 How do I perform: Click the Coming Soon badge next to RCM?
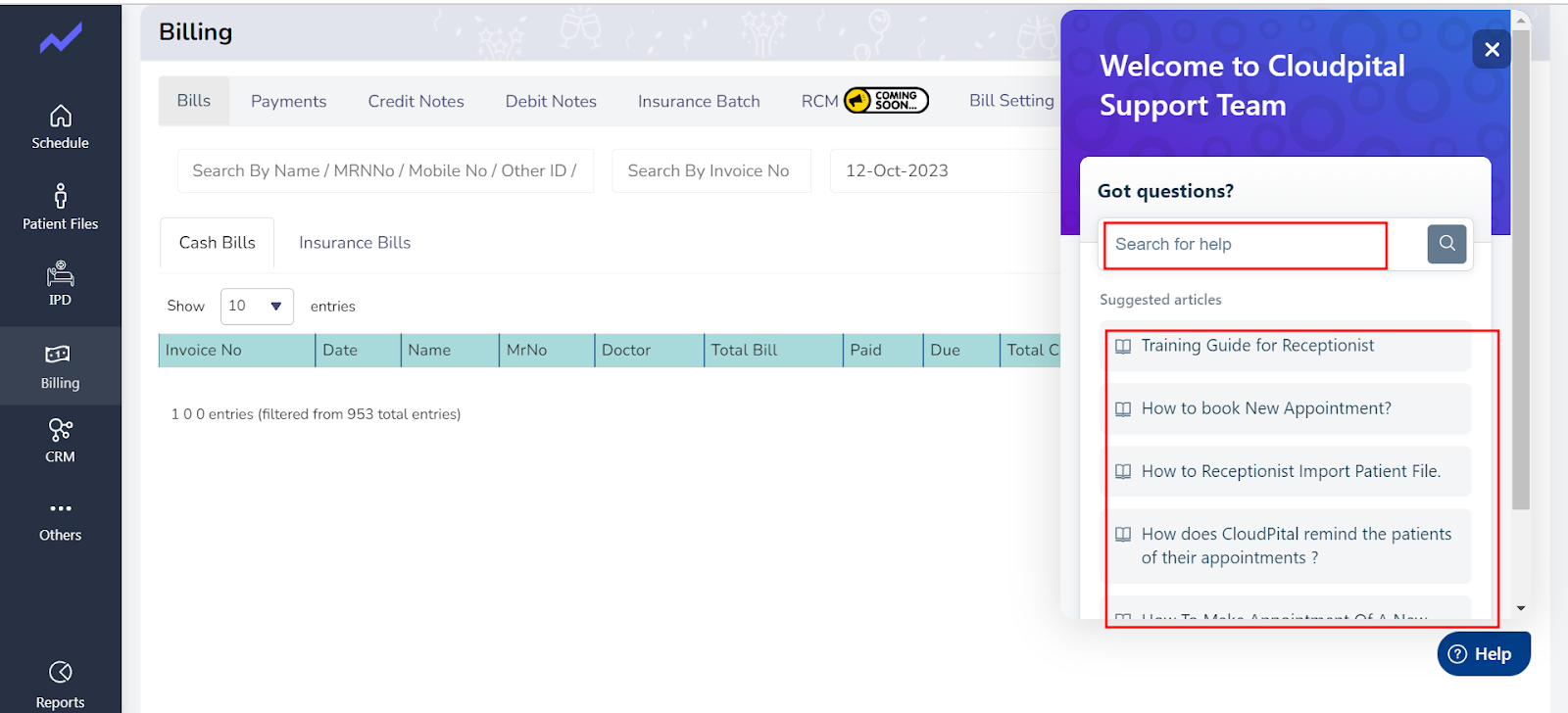(886, 100)
